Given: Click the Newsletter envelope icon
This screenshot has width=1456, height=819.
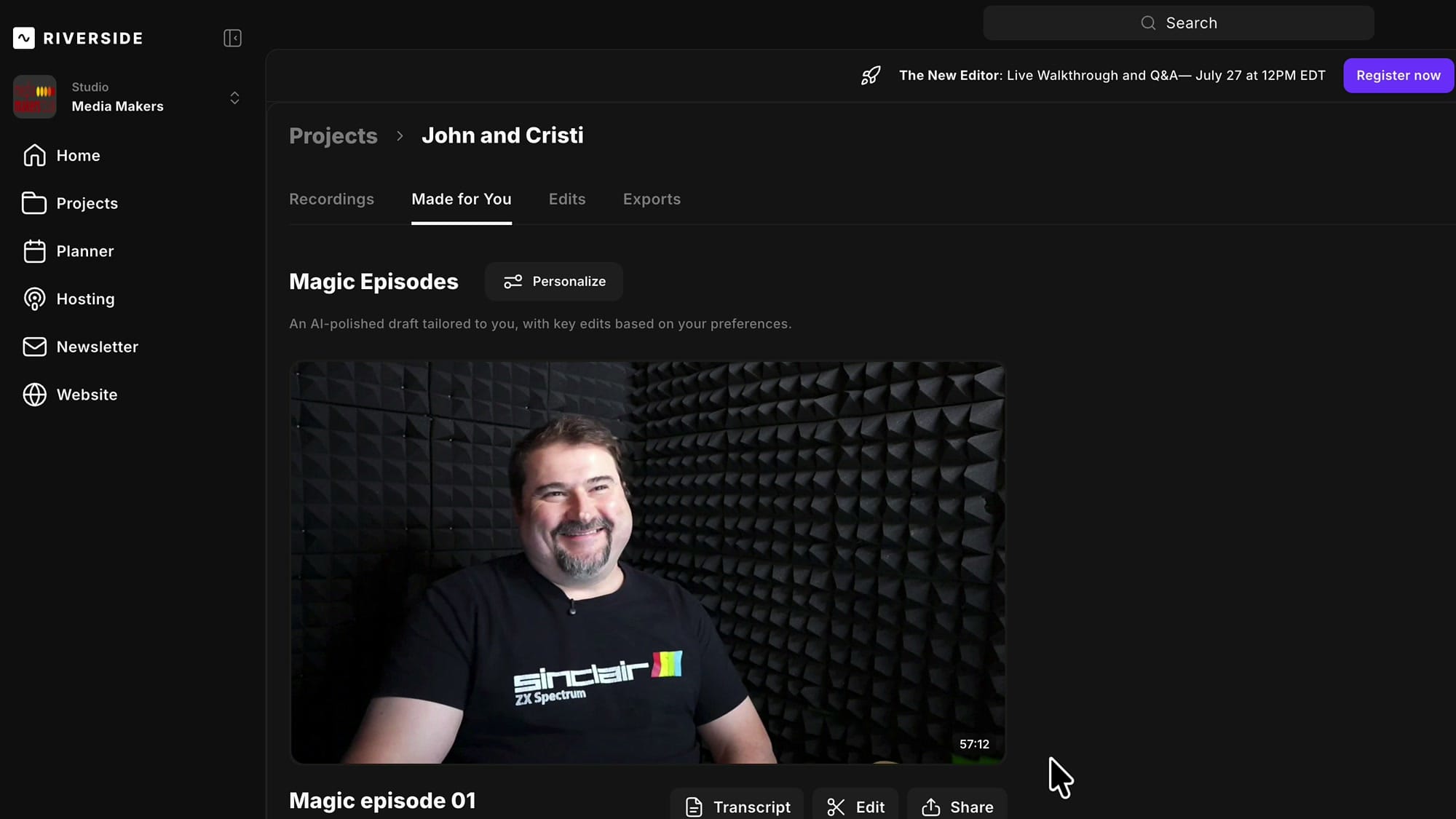Looking at the screenshot, I should pyautogui.click(x=34, y=347).
